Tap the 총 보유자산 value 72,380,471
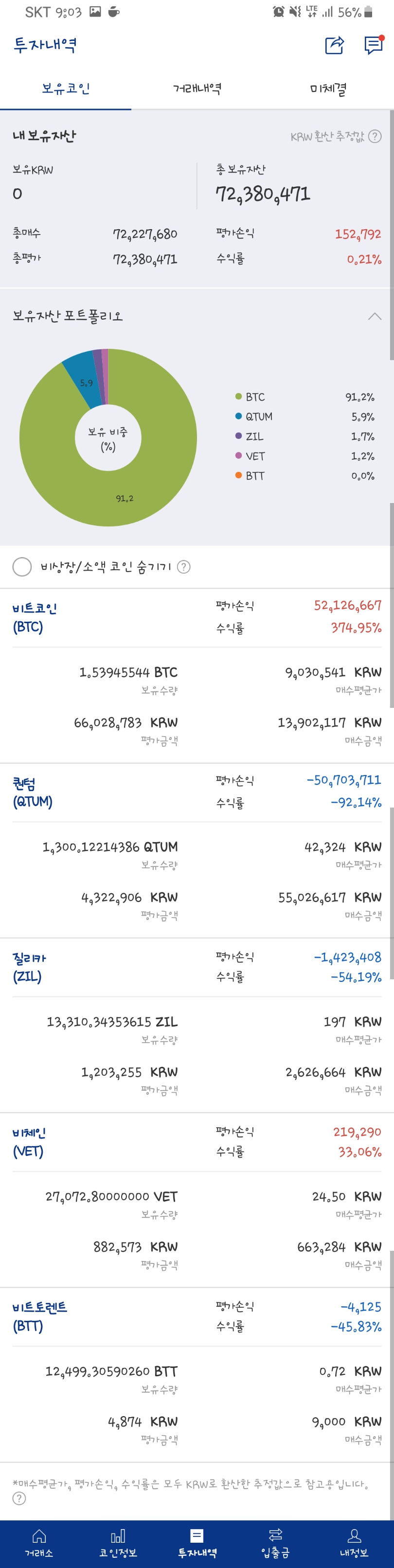Viewport: 394px width, 1568px height. tap(263, 195)
